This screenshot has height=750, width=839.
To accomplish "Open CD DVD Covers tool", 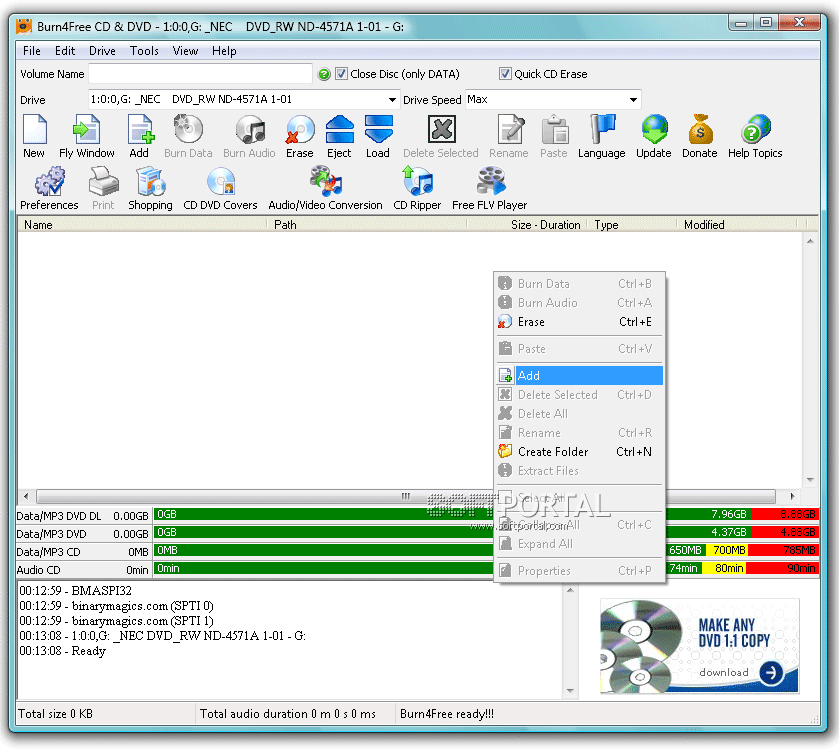I will coord(221,187).
